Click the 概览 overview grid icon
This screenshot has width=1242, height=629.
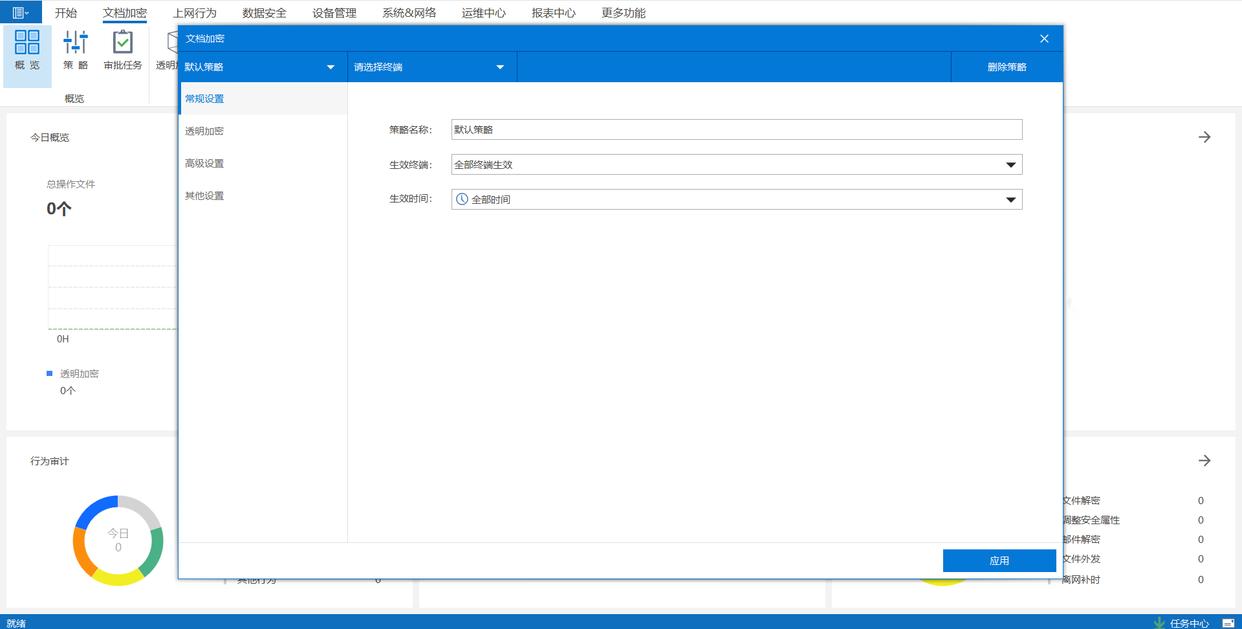(x=27, y=43)
